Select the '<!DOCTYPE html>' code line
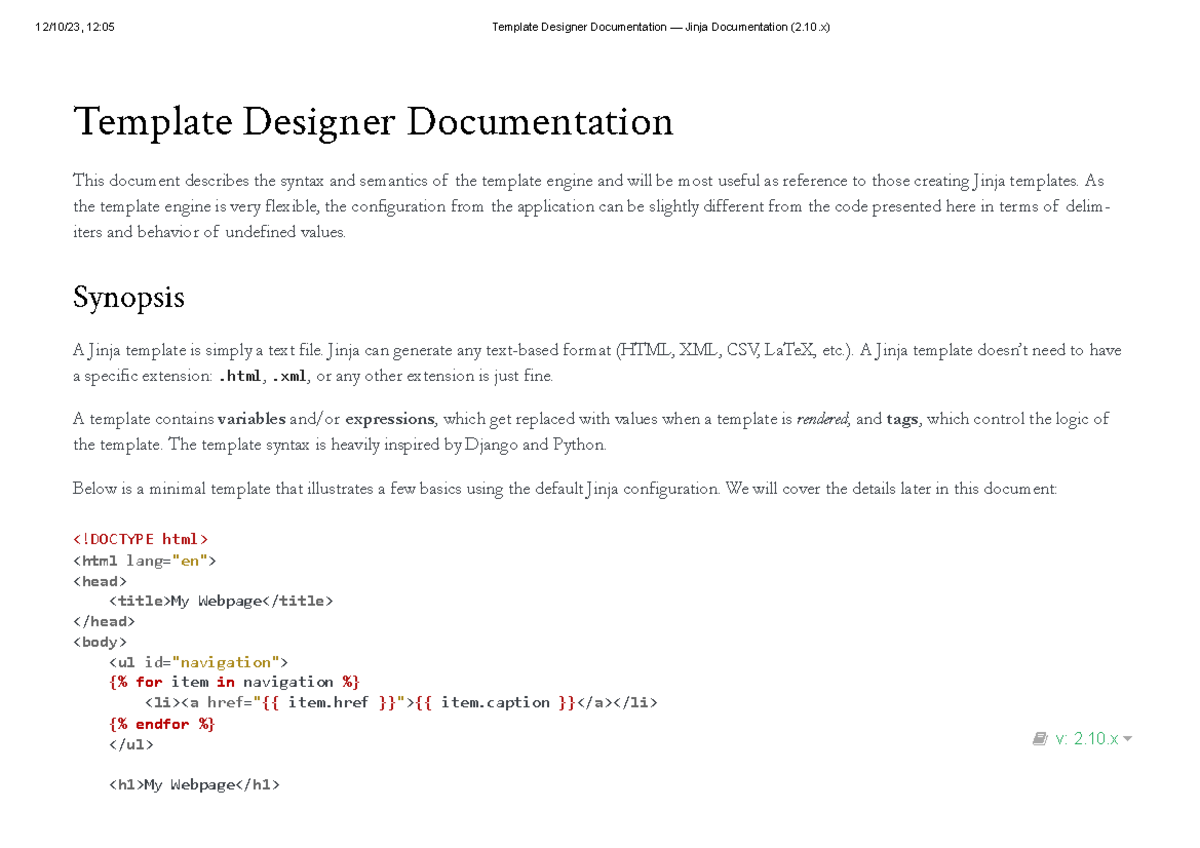 click(141, 539)
